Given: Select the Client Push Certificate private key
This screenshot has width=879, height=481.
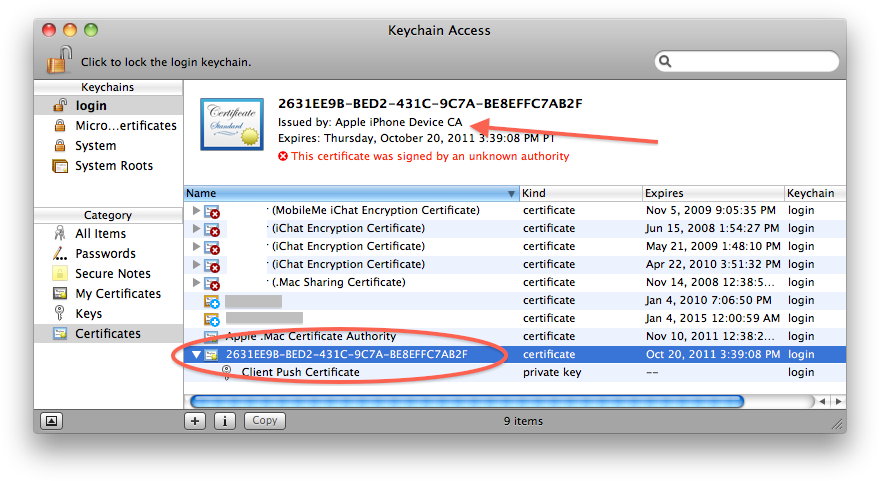Looking at the screenshot, I should point(515,372).
